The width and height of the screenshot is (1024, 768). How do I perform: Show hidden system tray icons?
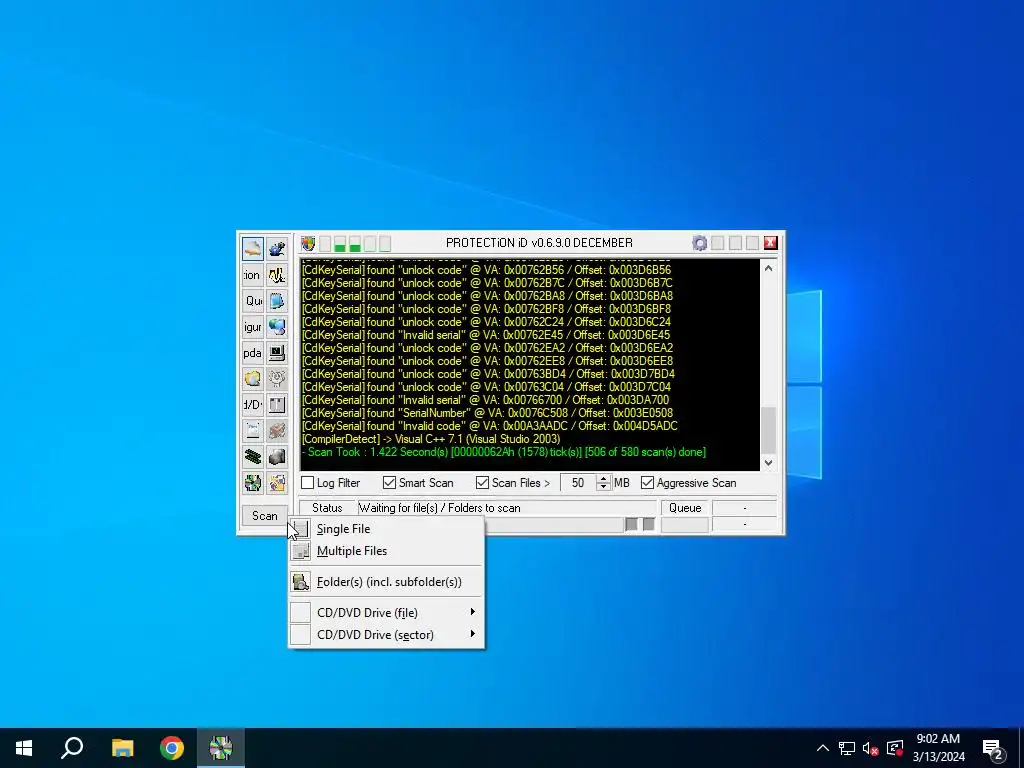pyautogui.click(x=823, y=748)
